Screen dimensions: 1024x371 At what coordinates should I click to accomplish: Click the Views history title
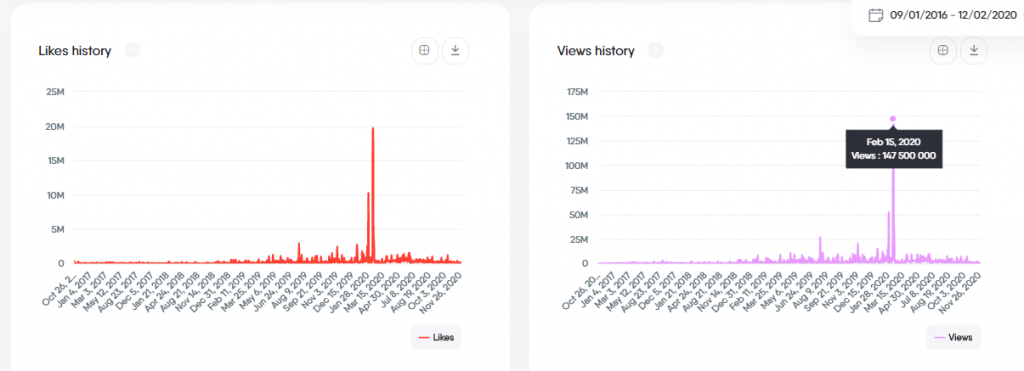596,51
